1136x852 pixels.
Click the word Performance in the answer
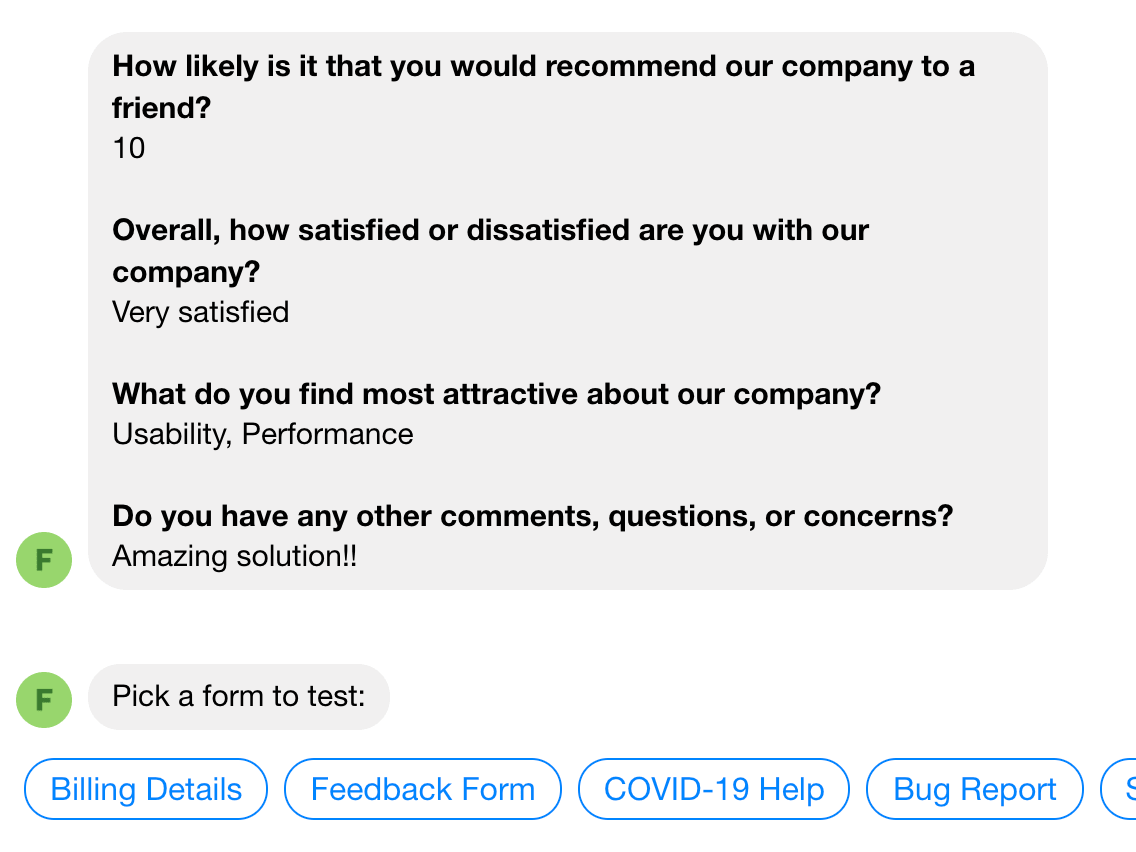tap(328, 435)
